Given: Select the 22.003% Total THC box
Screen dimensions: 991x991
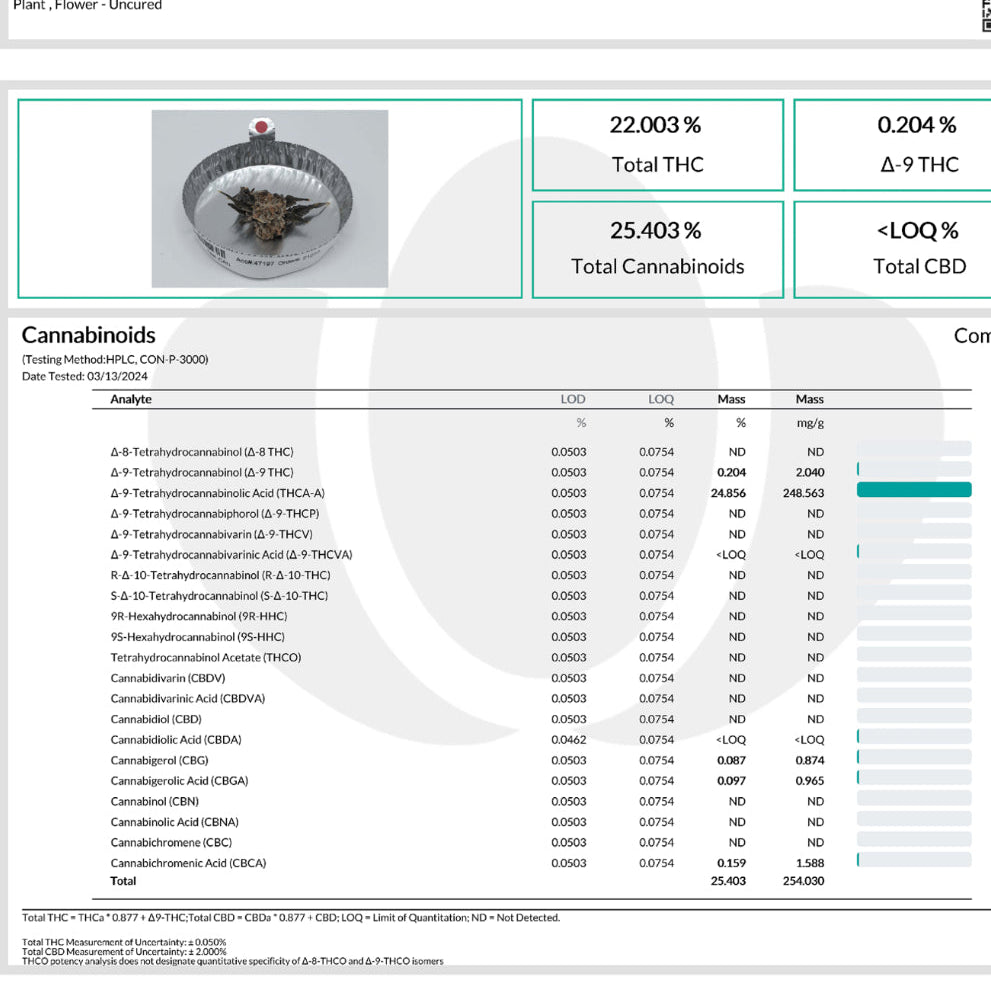Looking at the screenshot, I should 657,144.
